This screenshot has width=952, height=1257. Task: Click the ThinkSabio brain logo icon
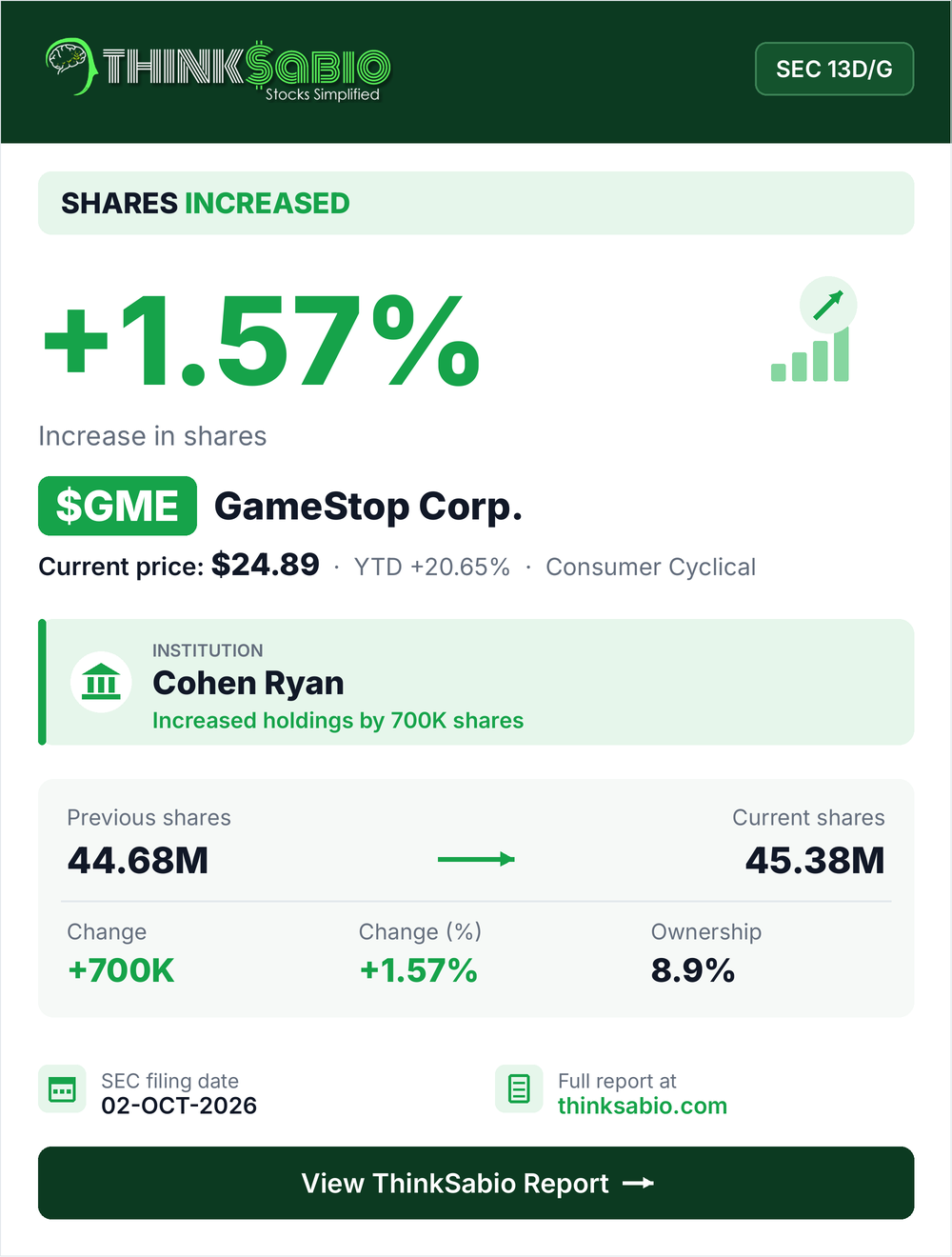point(70,66)
